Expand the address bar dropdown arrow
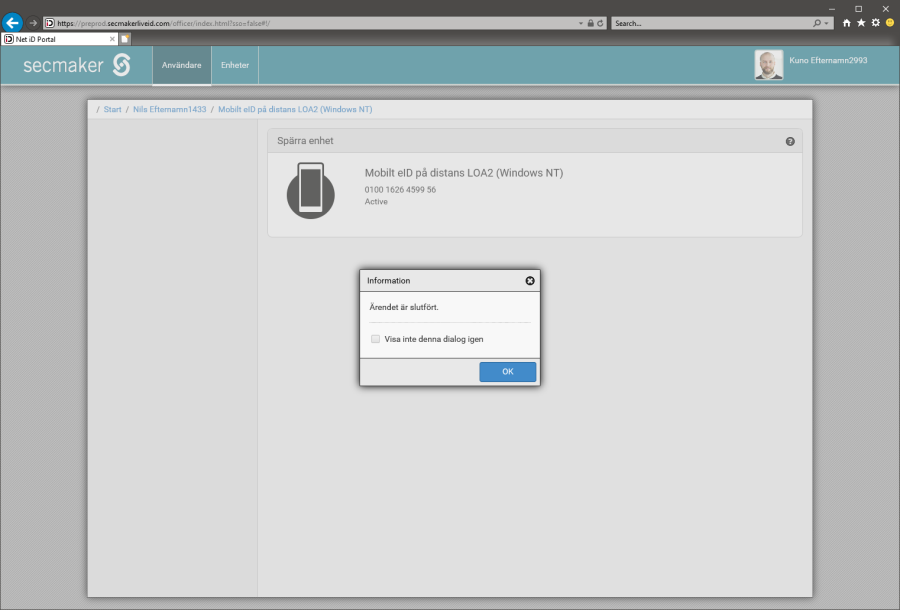Viewport: 900px width, 610px height. [581, 23]
